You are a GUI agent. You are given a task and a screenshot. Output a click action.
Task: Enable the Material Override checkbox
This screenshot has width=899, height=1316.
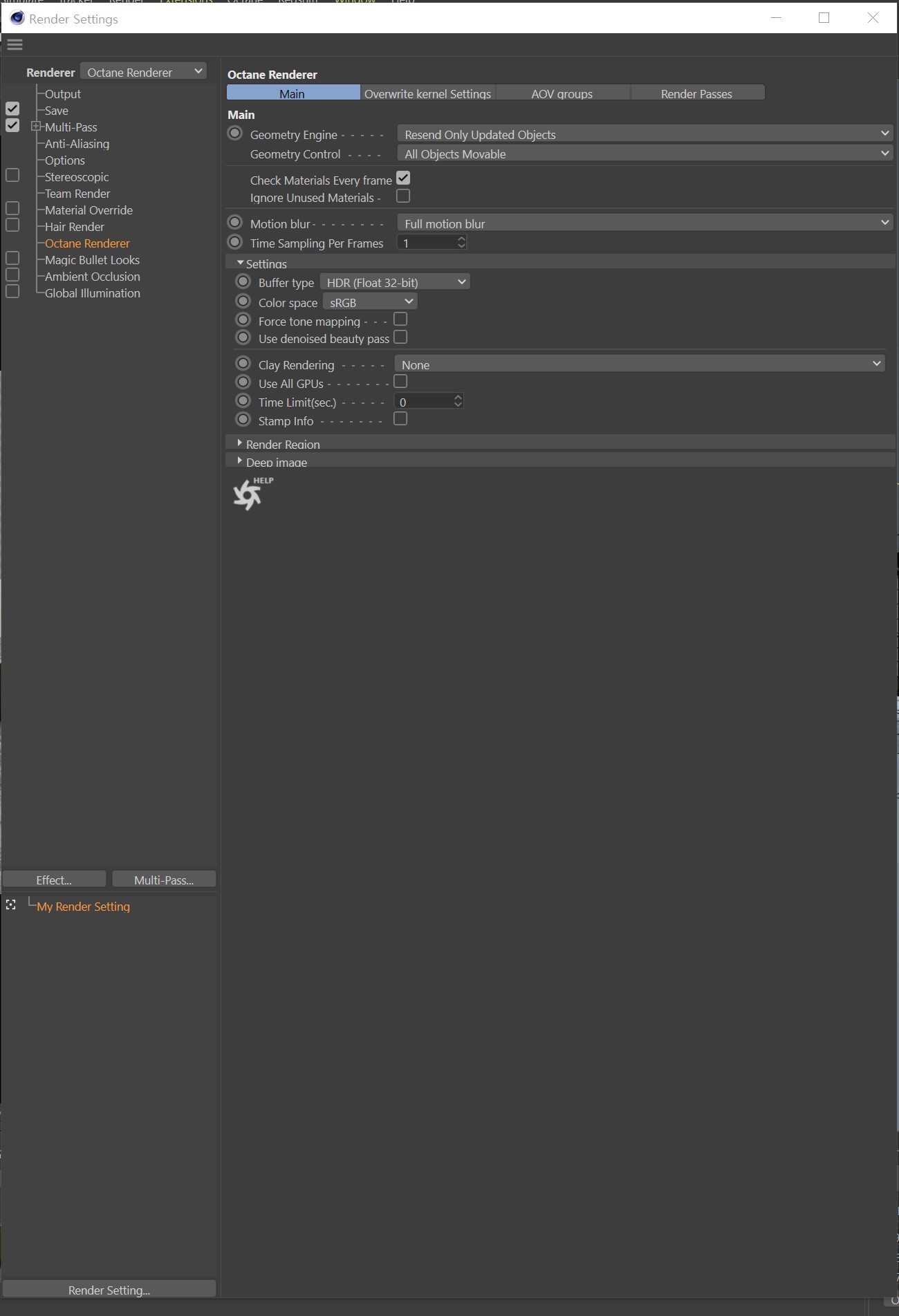[x=12, y=209]
